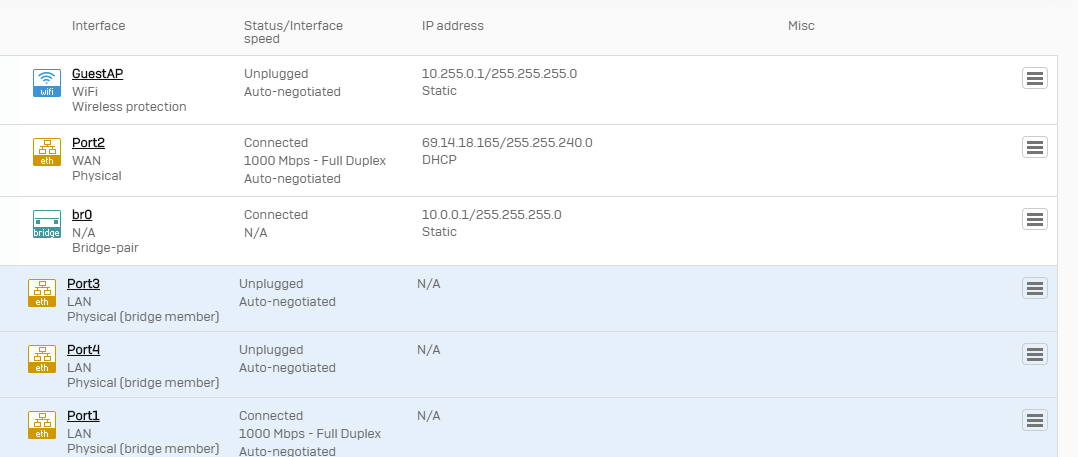Open the Port2 row hamburger menu

1035,147
